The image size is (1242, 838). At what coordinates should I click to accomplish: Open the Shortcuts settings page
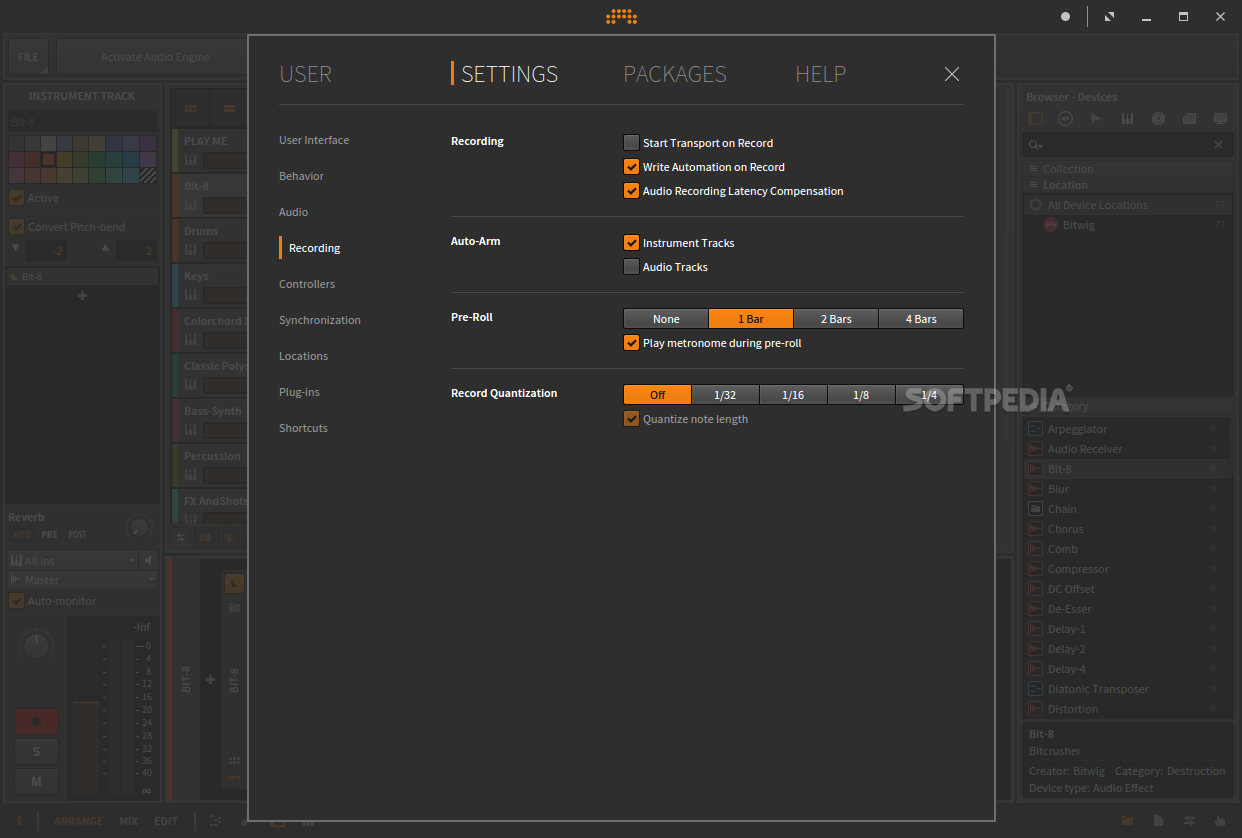(x=303, y=428)
